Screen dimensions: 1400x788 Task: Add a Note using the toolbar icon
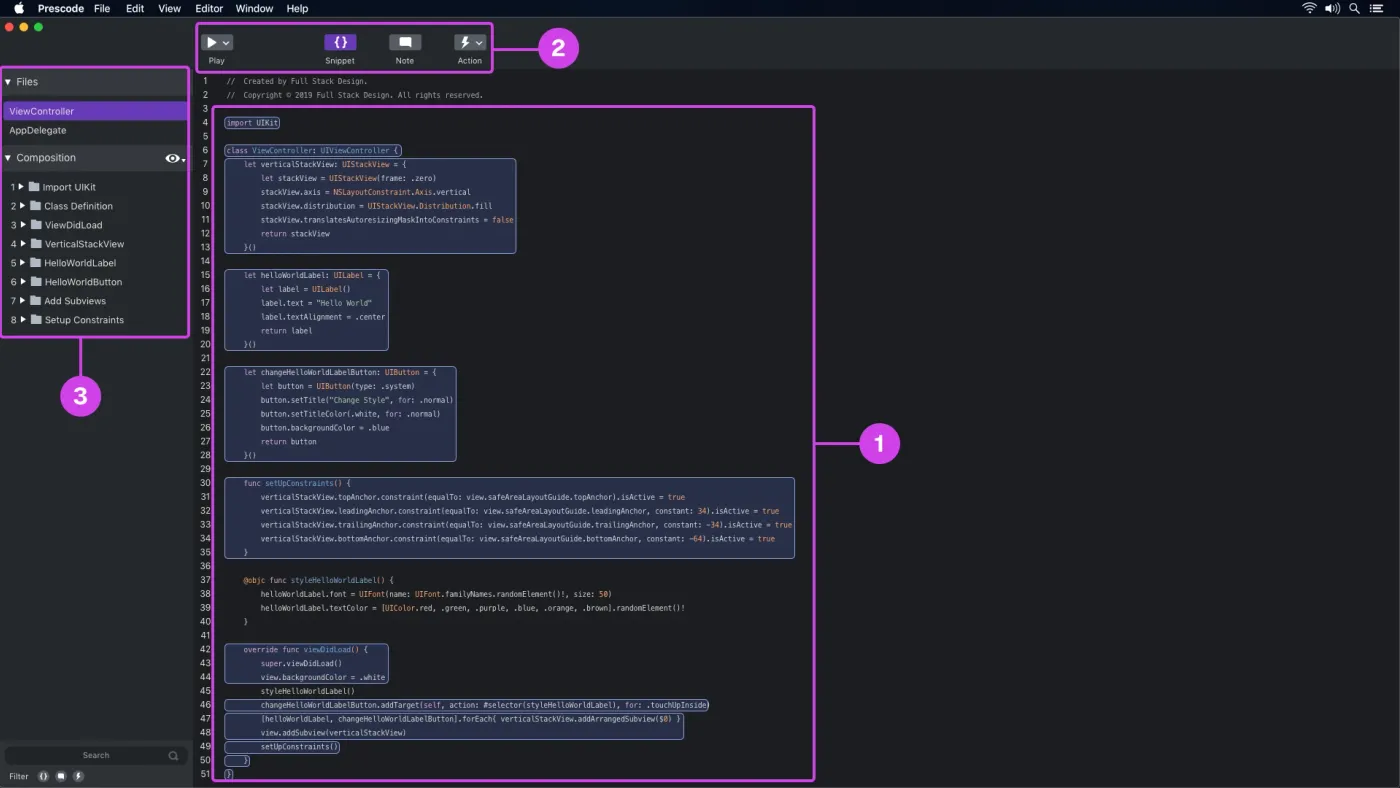pos(405,43)
